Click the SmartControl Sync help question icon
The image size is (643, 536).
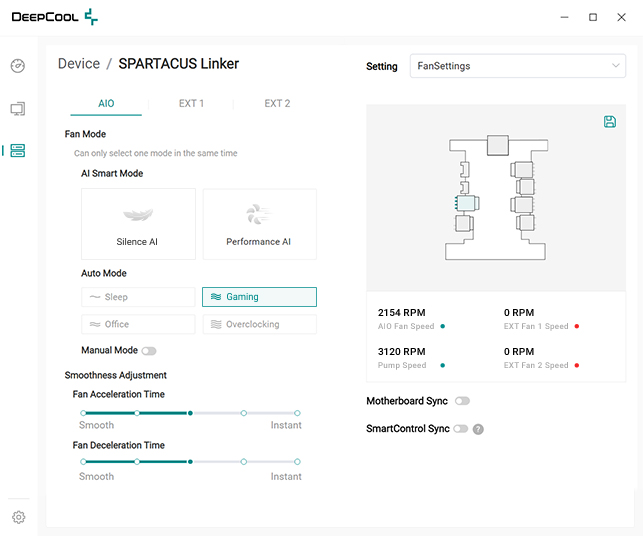tap(478, 429)
